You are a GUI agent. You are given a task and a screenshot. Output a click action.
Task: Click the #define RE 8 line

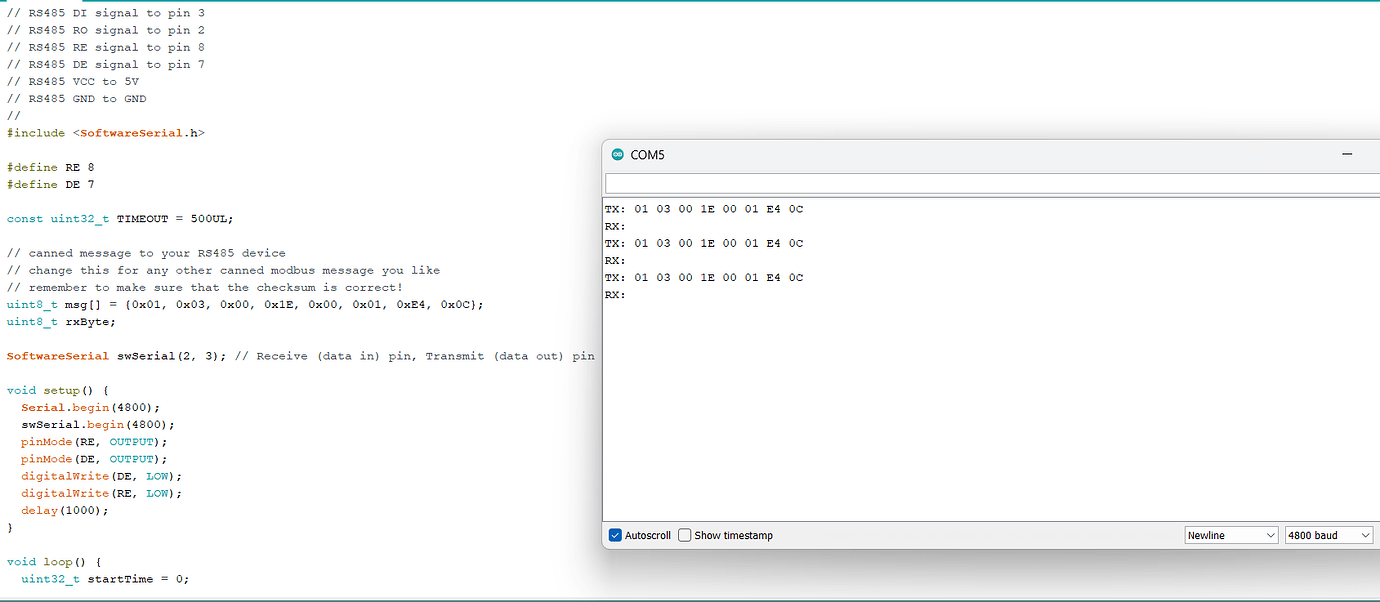(50, 167)
